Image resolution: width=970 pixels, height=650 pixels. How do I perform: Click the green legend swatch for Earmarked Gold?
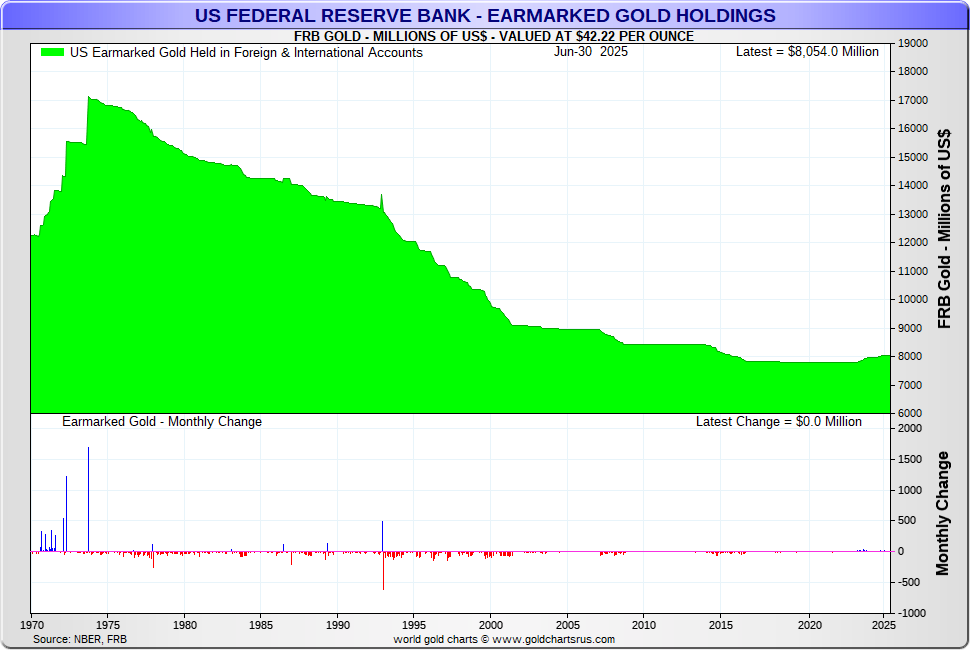[x=53, y=53]
